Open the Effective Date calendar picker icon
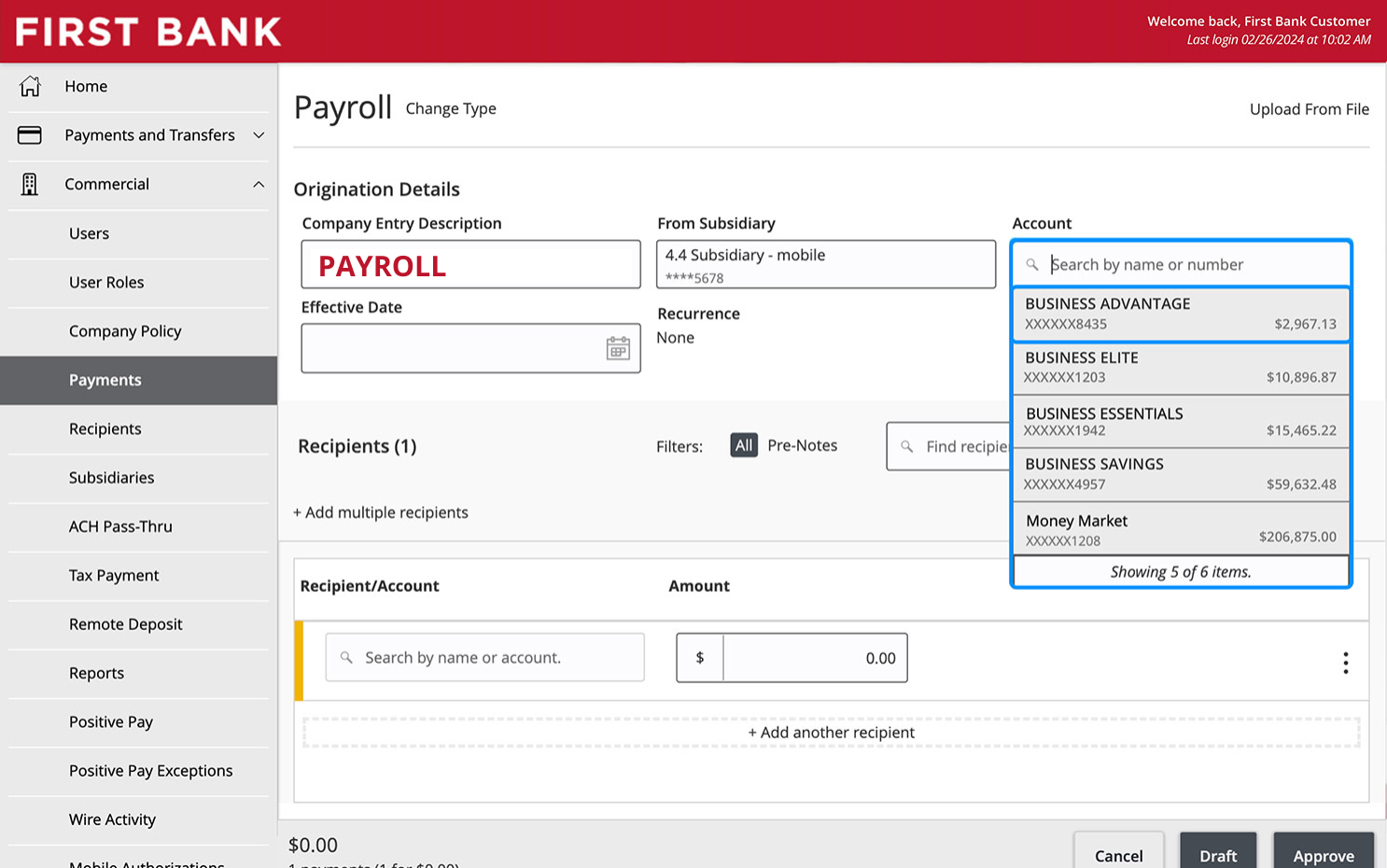 618,348
